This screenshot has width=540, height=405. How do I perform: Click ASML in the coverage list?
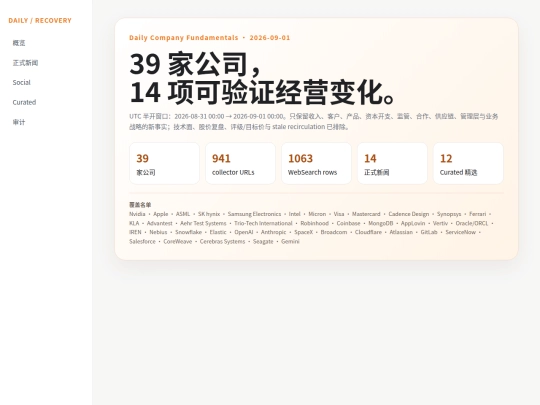tap(183, 214)
